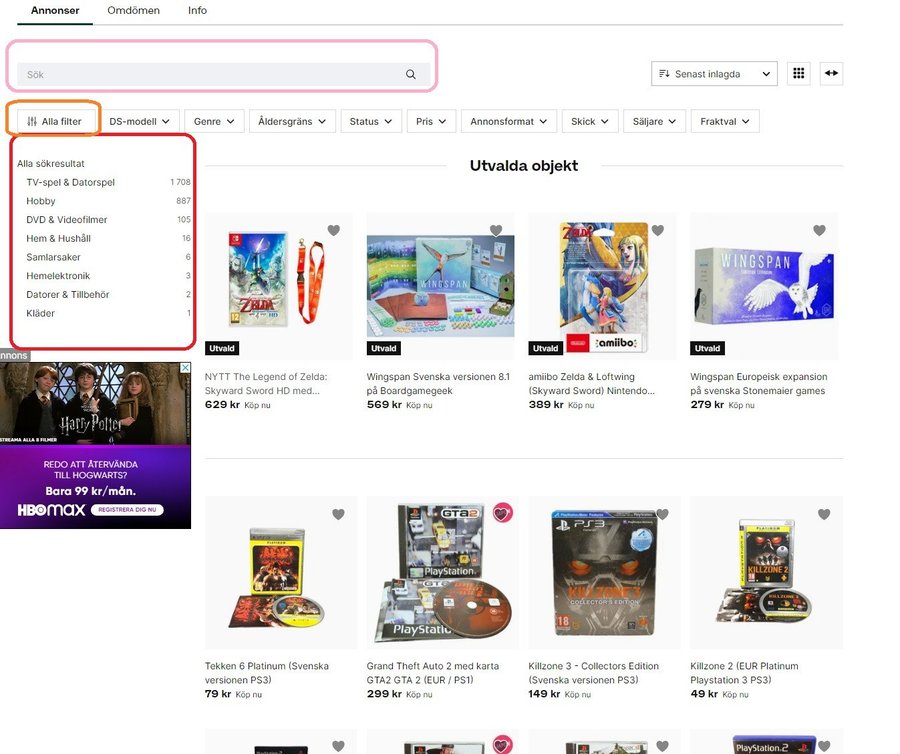Viewport: 900px width, 754px height.
Task: Switch to the Omdömen tab
Action: 134,10
